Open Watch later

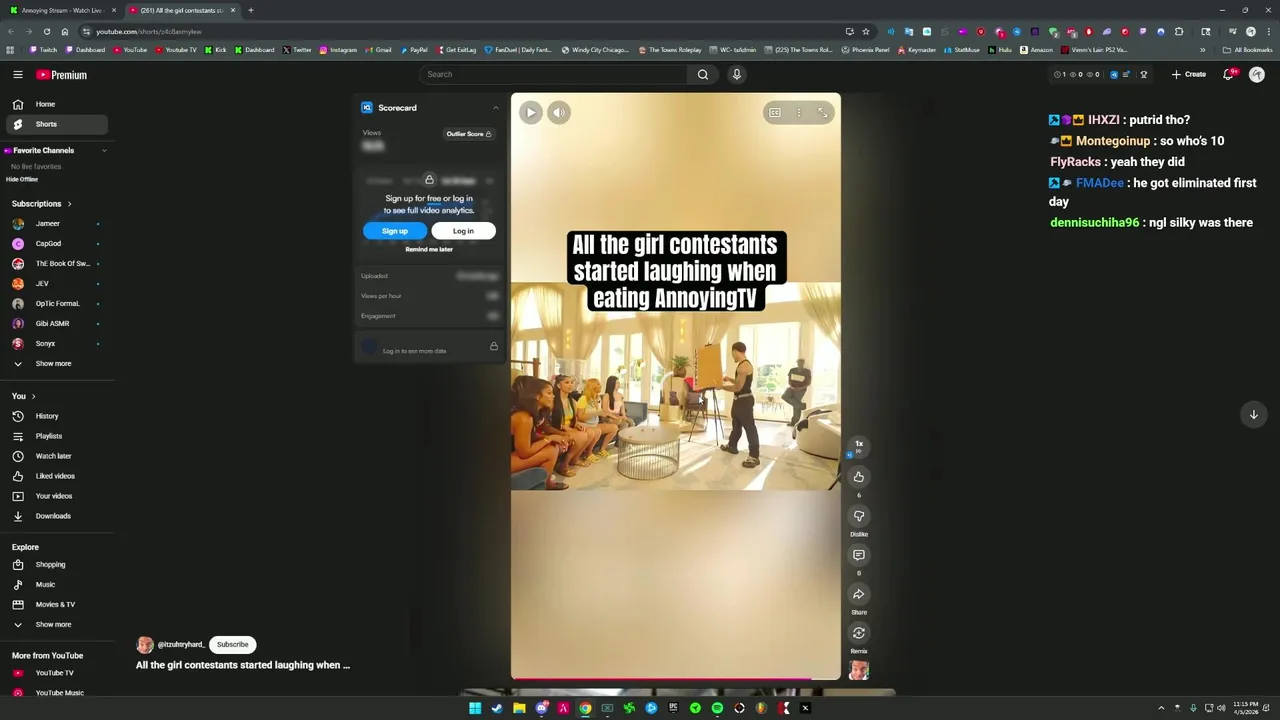(x=57, y=456)
